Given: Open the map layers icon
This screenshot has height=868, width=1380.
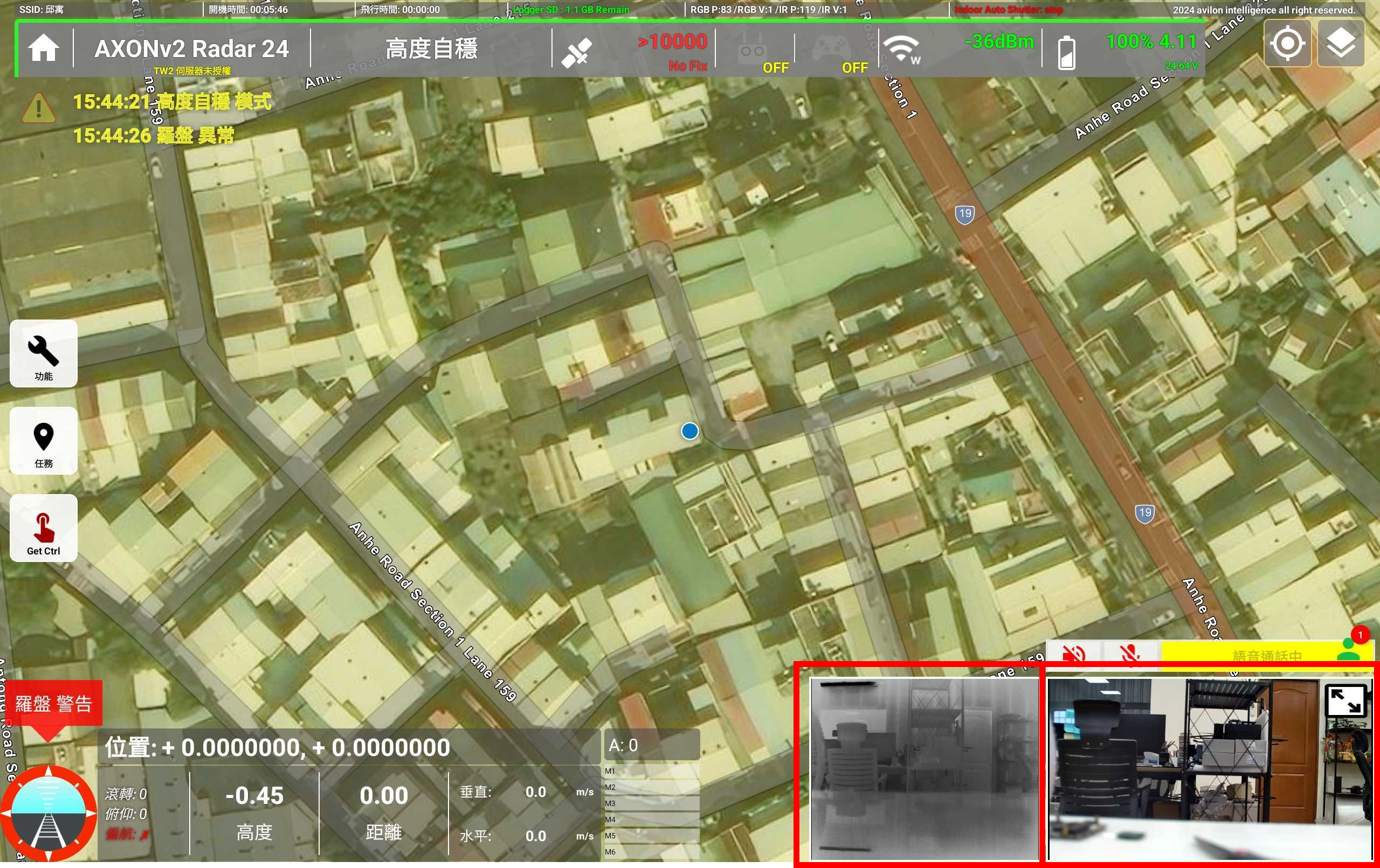Looking at the screenshot, I should click(x=1341, y=44).
